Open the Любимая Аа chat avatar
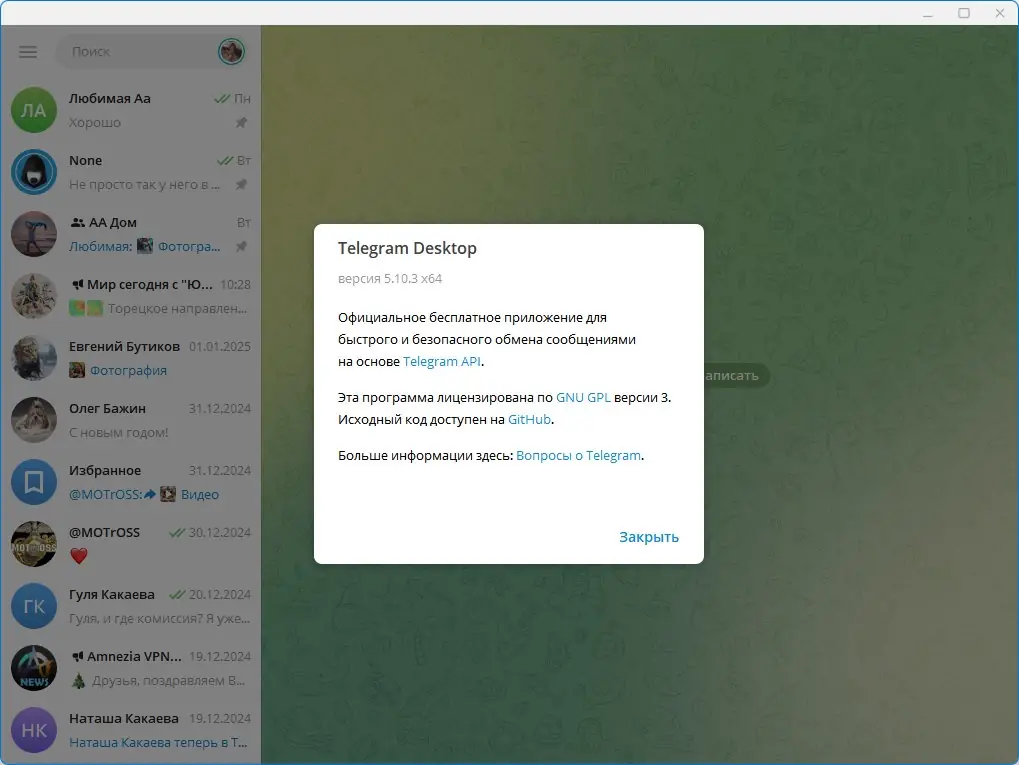Image resolution: width=1019 pixels, height=765 pixels. point(34,110)
